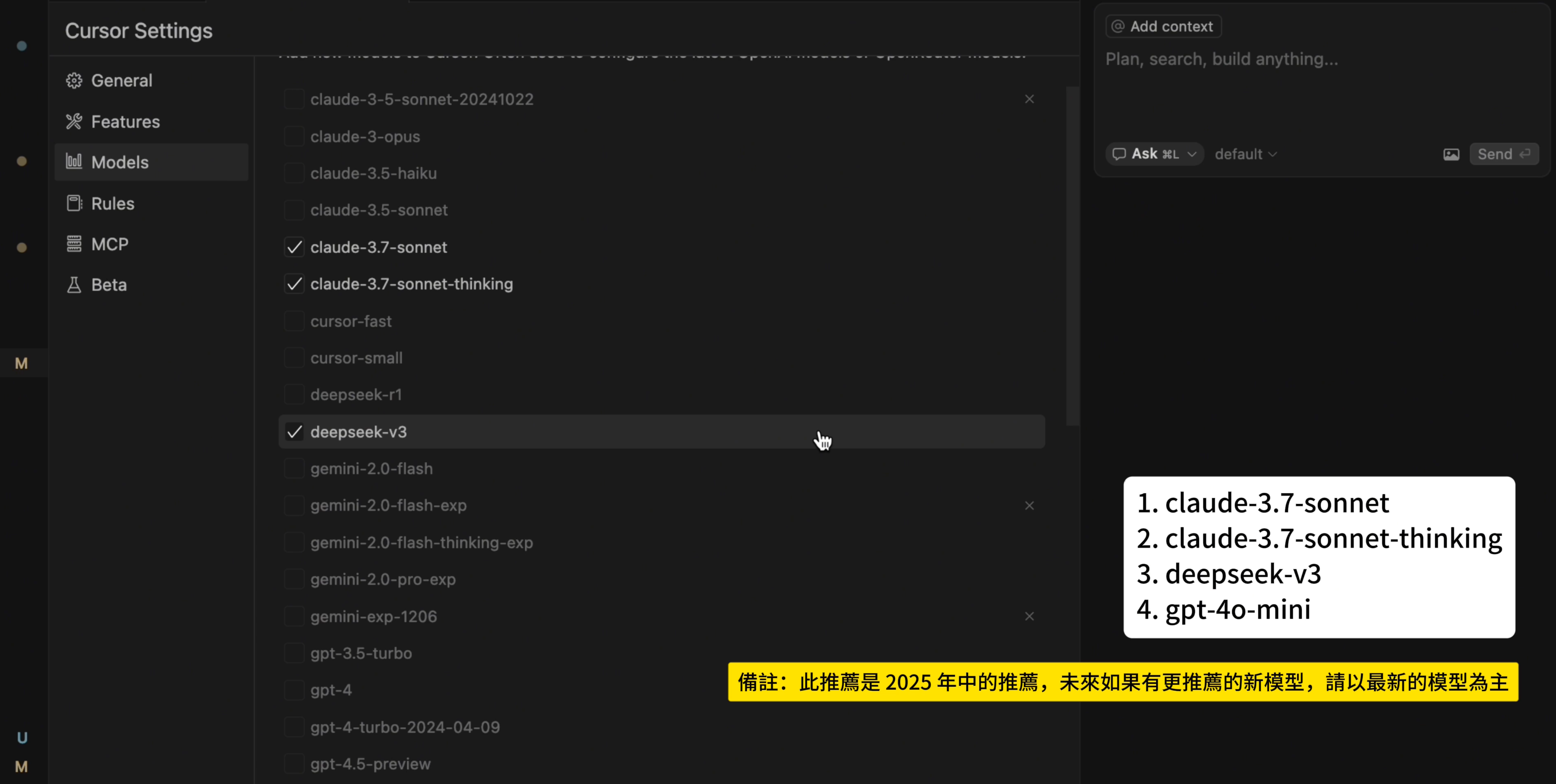
Task: Open General settings via gear icon
Action: coord(74,80)
